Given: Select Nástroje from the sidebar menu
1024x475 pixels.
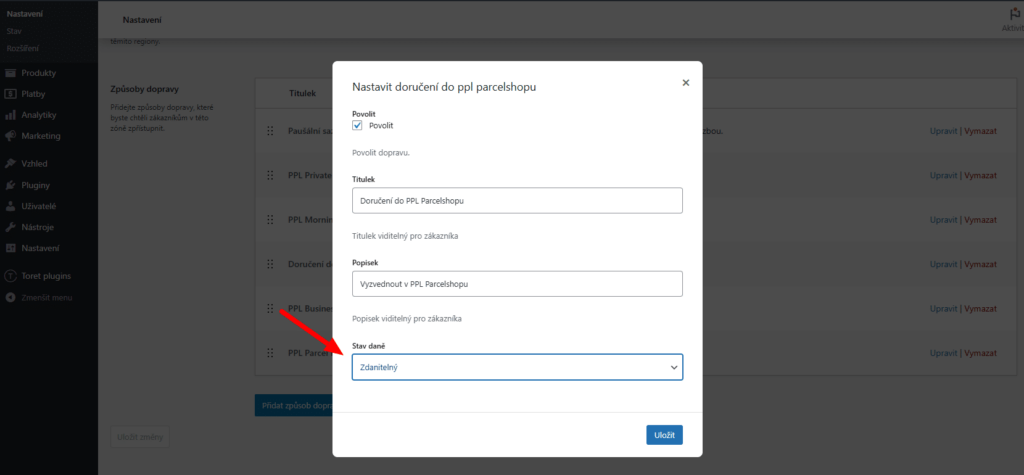Looking at the screenshot, I should (37, 227).
